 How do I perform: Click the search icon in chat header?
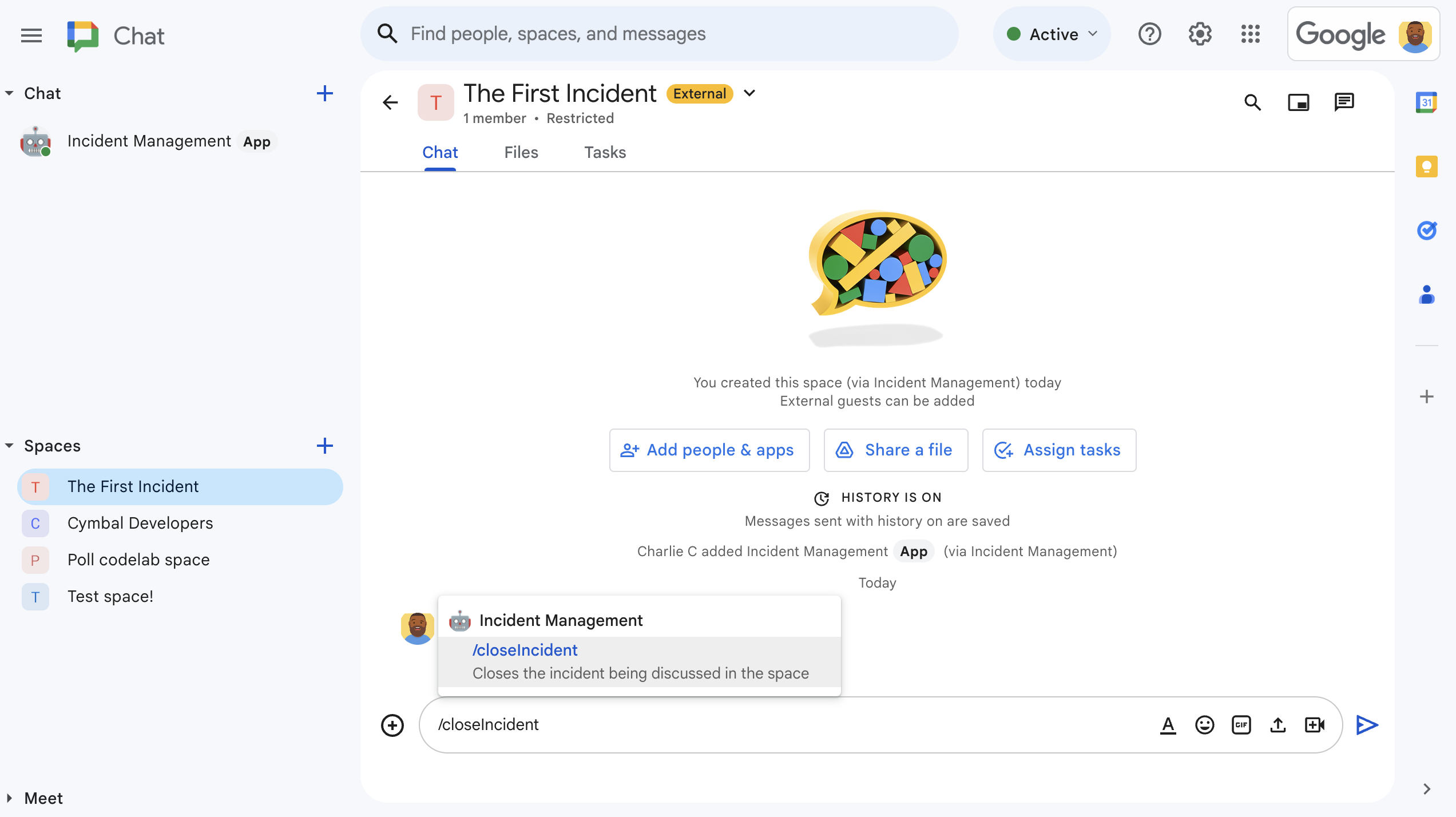coord(1253,102)
